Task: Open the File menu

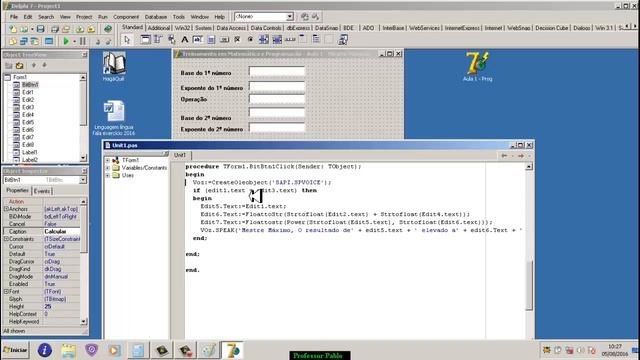Action: tap(14, 17)
